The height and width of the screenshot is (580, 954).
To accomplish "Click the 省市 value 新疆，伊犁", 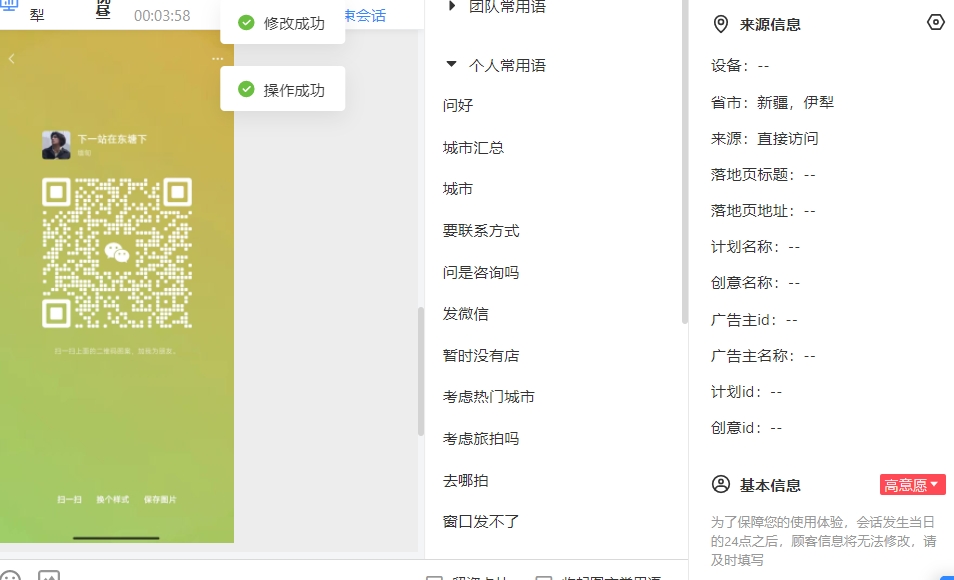I will [x=795, y=102].
